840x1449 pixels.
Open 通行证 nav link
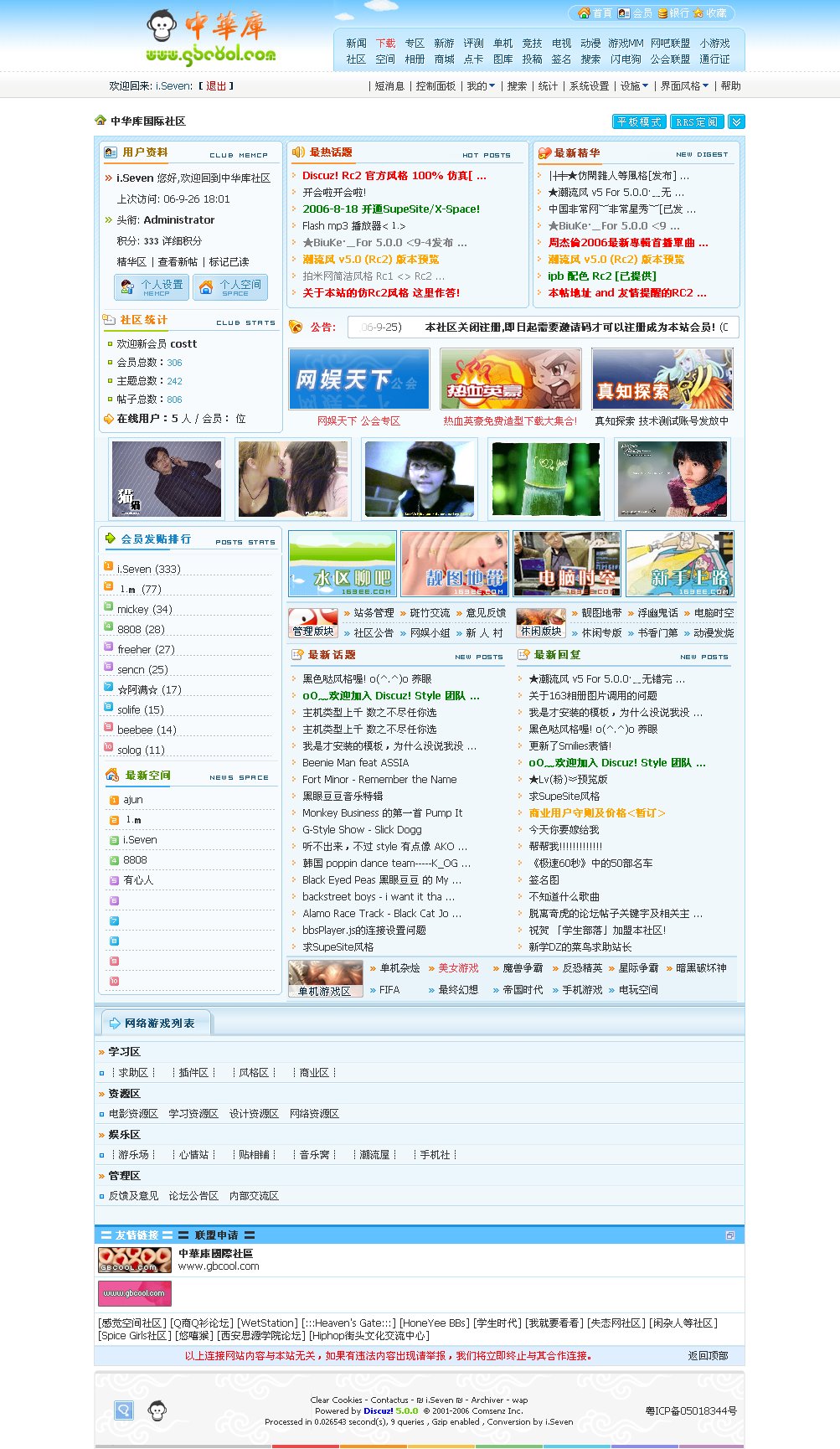[714, 59]
